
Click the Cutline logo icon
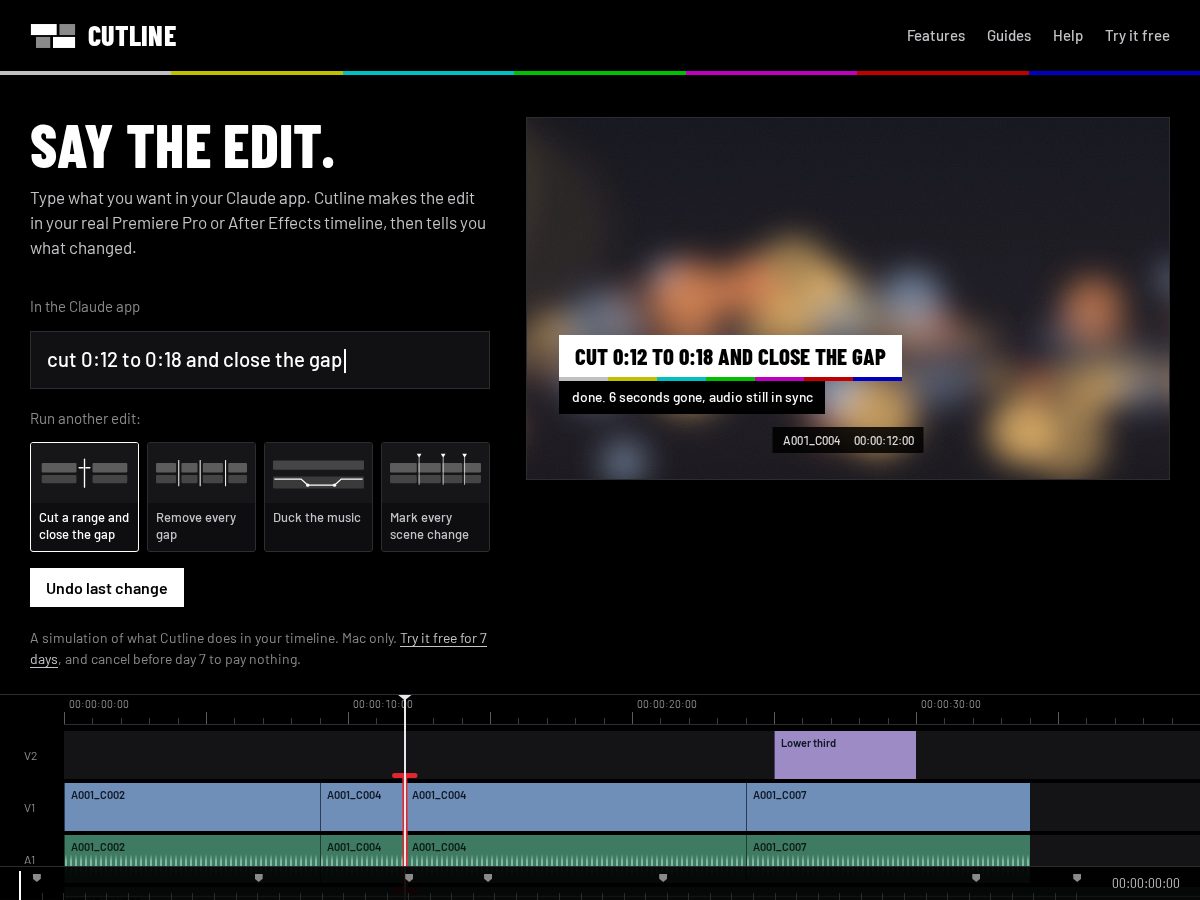click(x=53, y=36)
